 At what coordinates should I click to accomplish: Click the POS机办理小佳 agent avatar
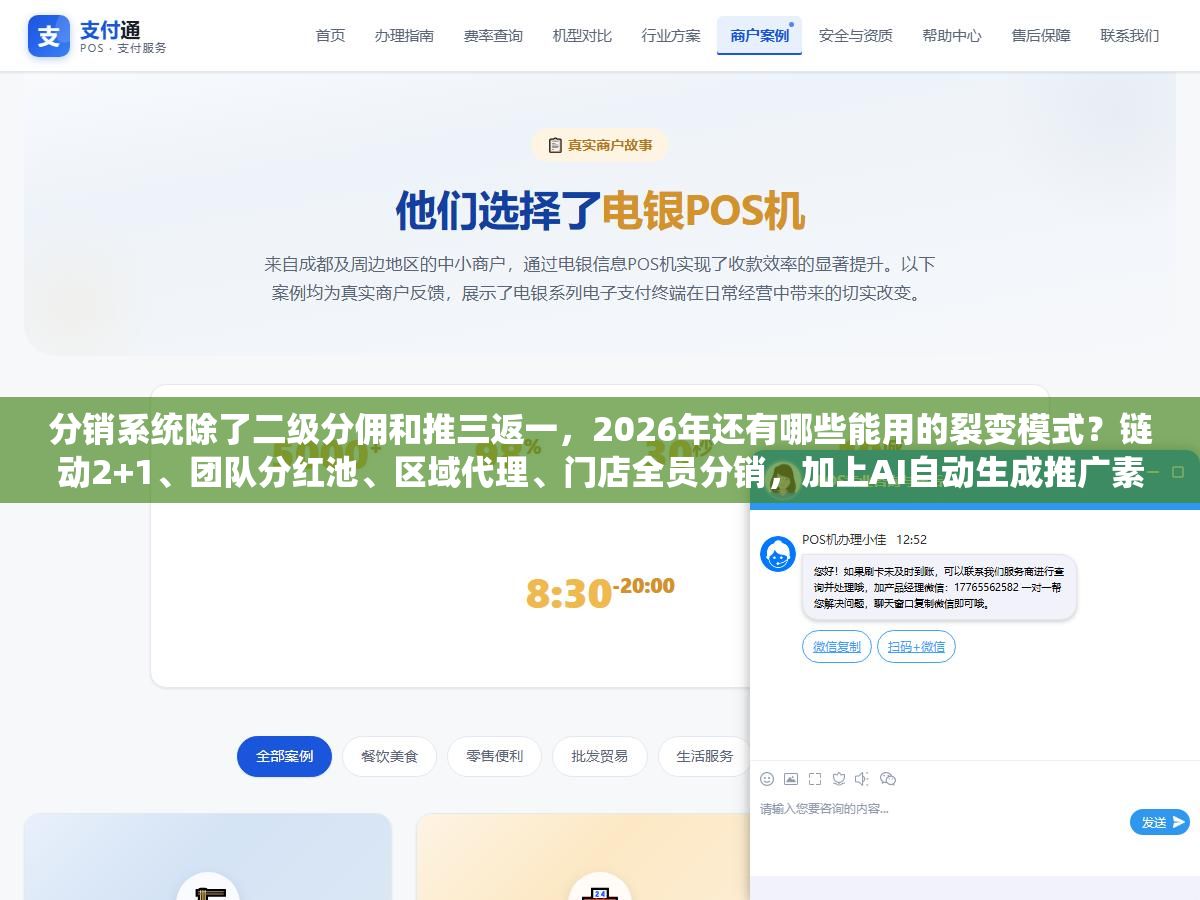pos(778,553)
